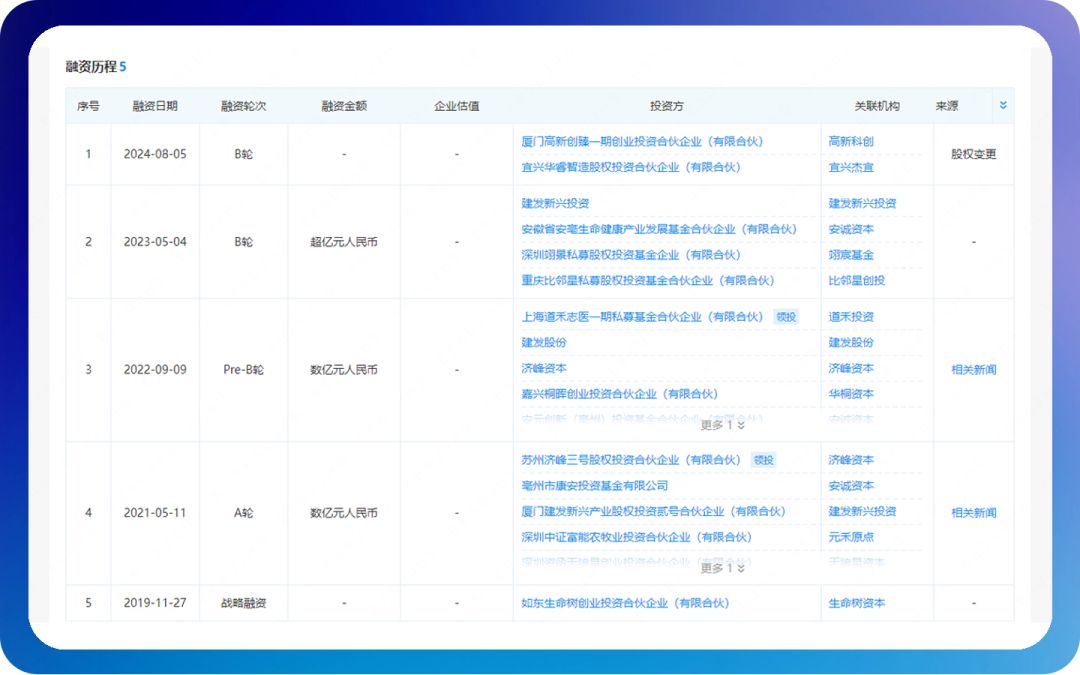Open 建发新兴投资 investor link in row 2
Viewport: 1080px width, 675px height.
(555, 203)
